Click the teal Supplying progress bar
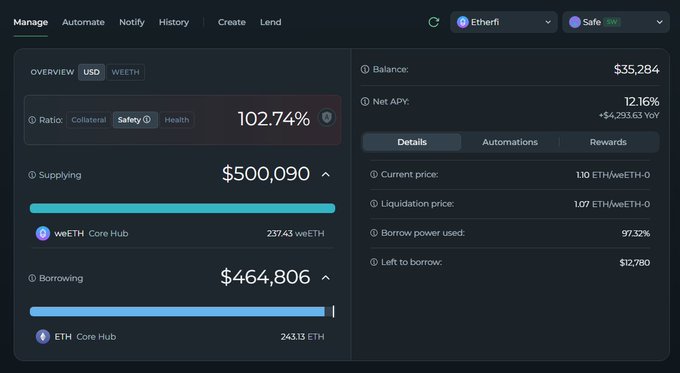 182,208
